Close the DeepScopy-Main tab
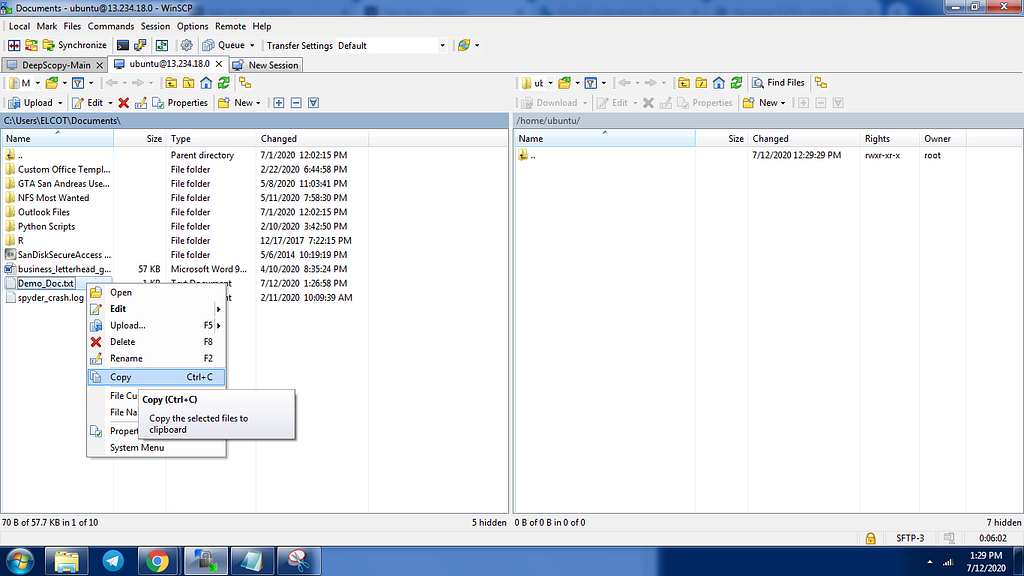 tap(100, 65)
